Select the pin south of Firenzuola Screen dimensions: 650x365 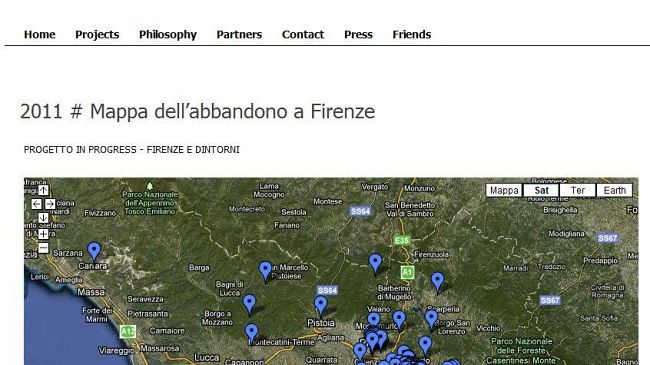point(437,282)
